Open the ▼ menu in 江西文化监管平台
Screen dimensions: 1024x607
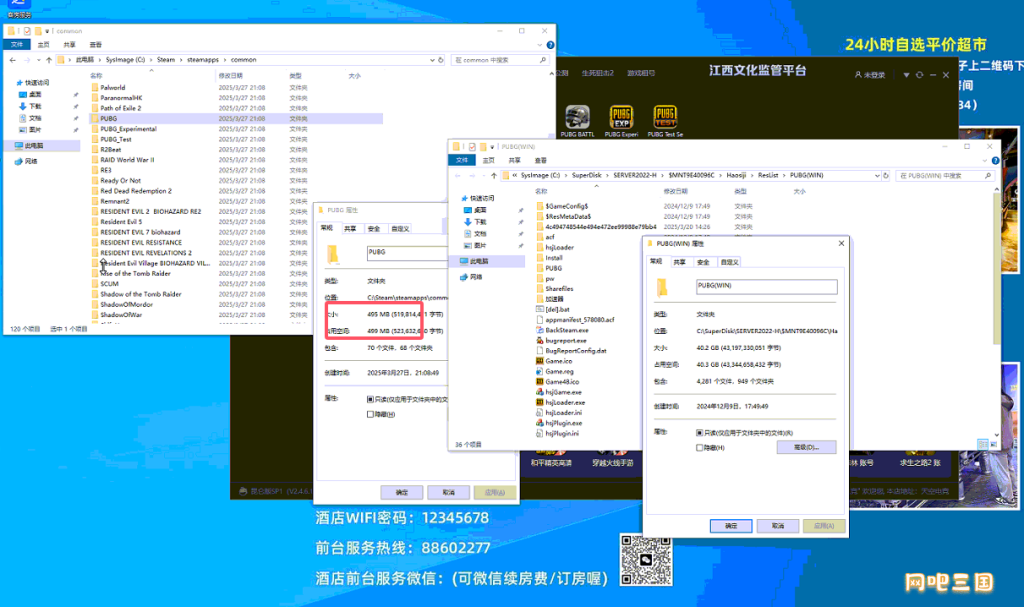906,75
